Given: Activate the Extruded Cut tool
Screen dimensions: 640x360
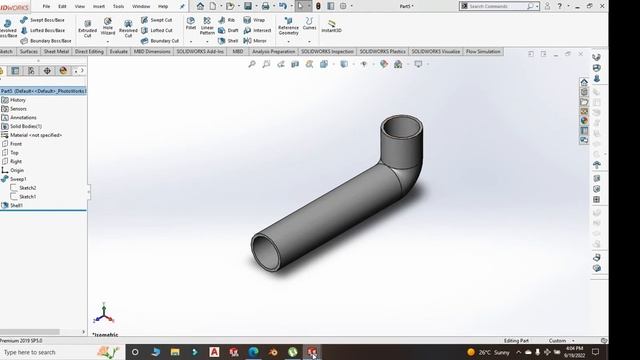Looking at the screenshot, I should 87,27.
